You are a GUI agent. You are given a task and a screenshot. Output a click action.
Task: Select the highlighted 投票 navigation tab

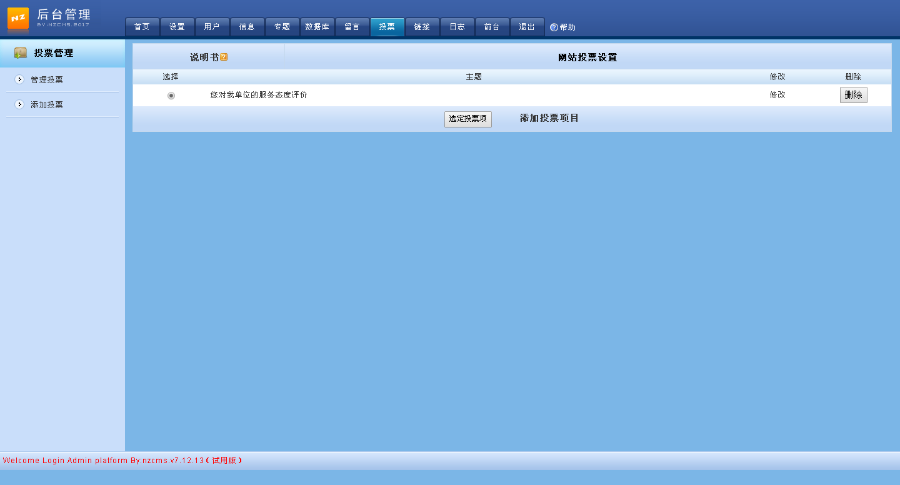tap(387, 27)
